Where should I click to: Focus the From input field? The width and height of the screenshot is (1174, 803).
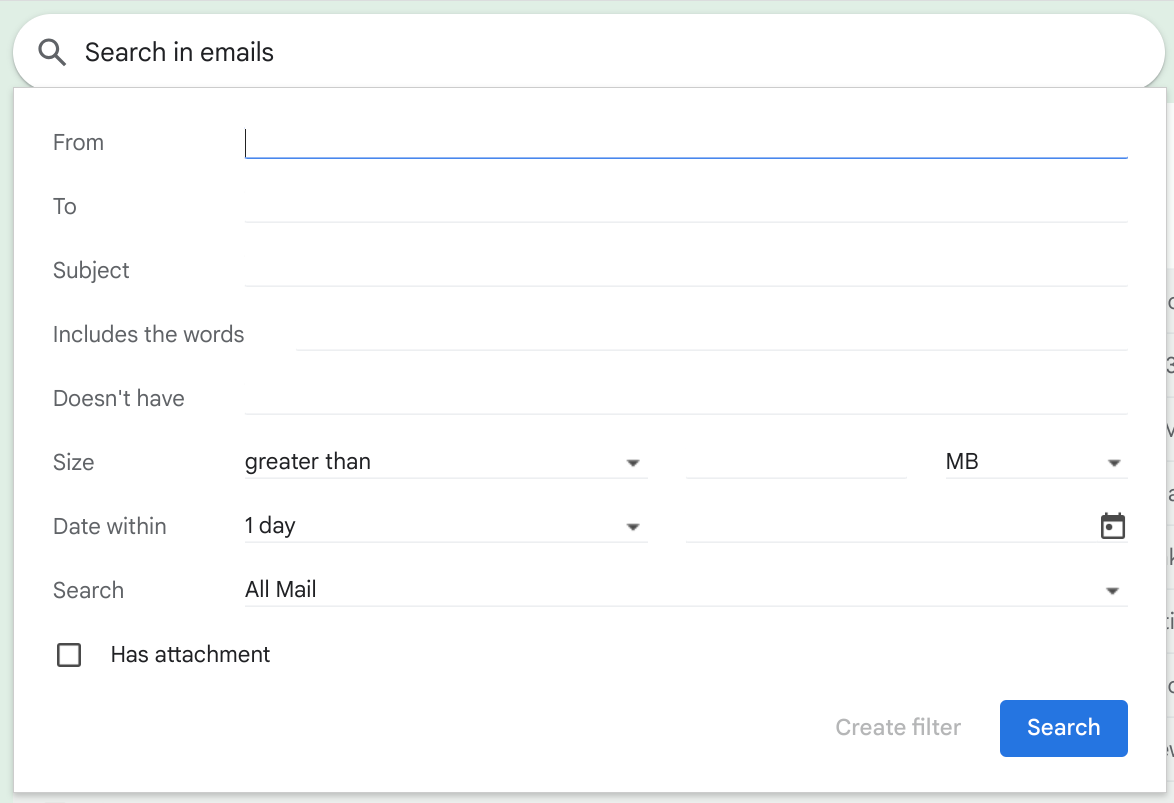click(x=685, y=143)
